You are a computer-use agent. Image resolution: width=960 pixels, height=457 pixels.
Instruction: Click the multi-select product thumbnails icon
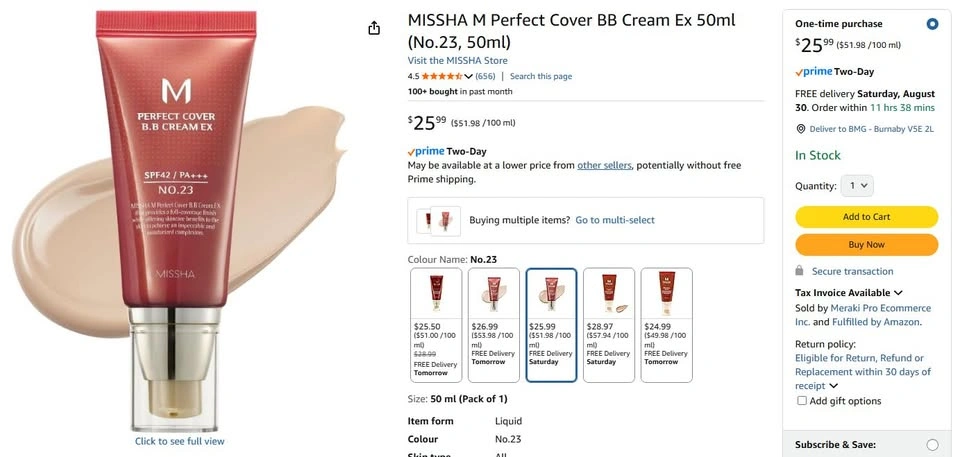click(x=438, y=220)
